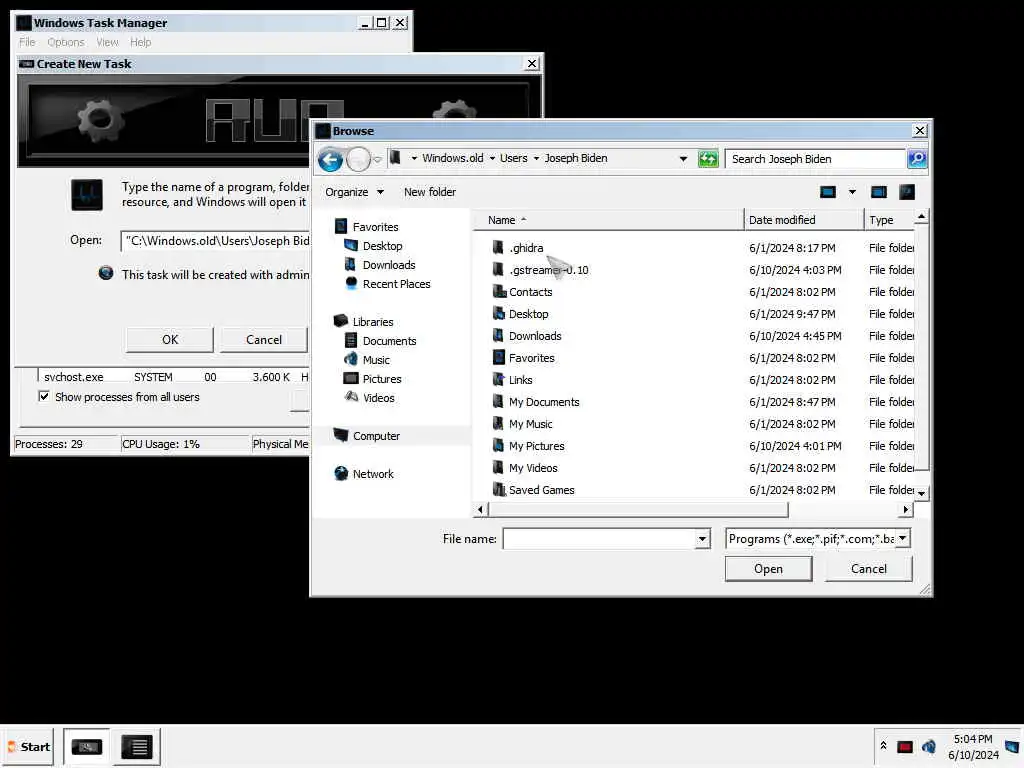Click the Forward arrow in Browse dialog
Image resolution: width=1024 pixels, height=768 pixels.
click(358, 159)
